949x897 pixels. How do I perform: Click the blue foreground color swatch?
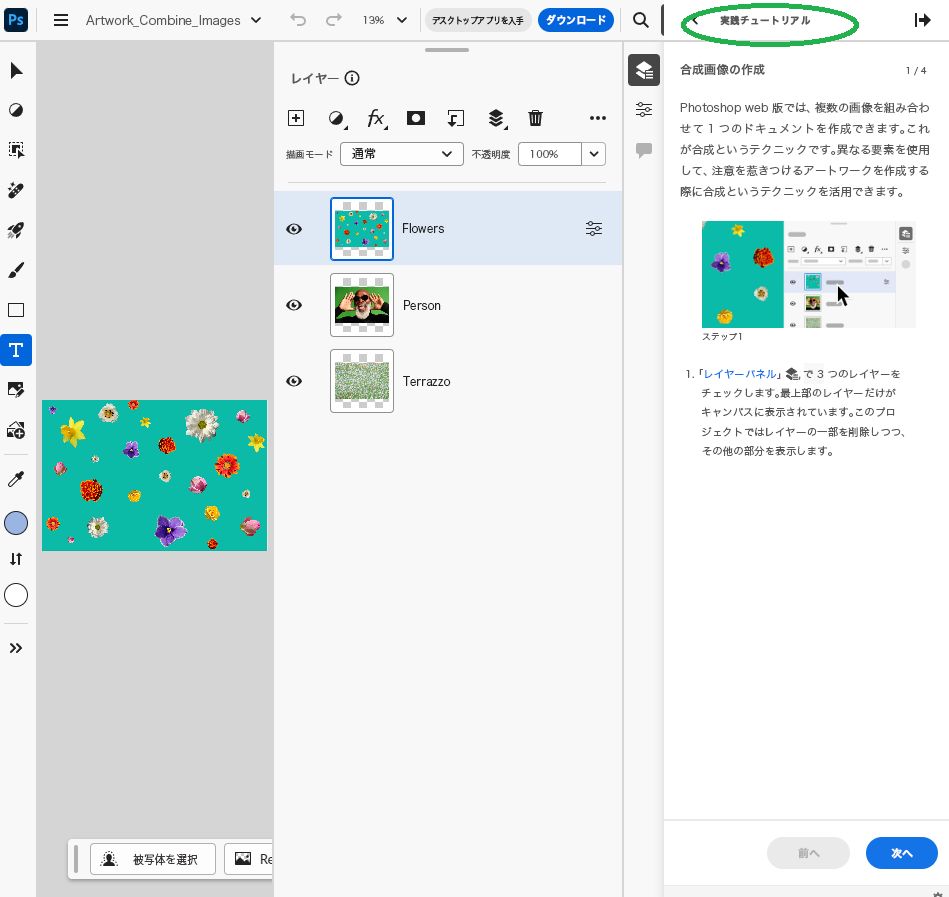click(x=16, y=523)
